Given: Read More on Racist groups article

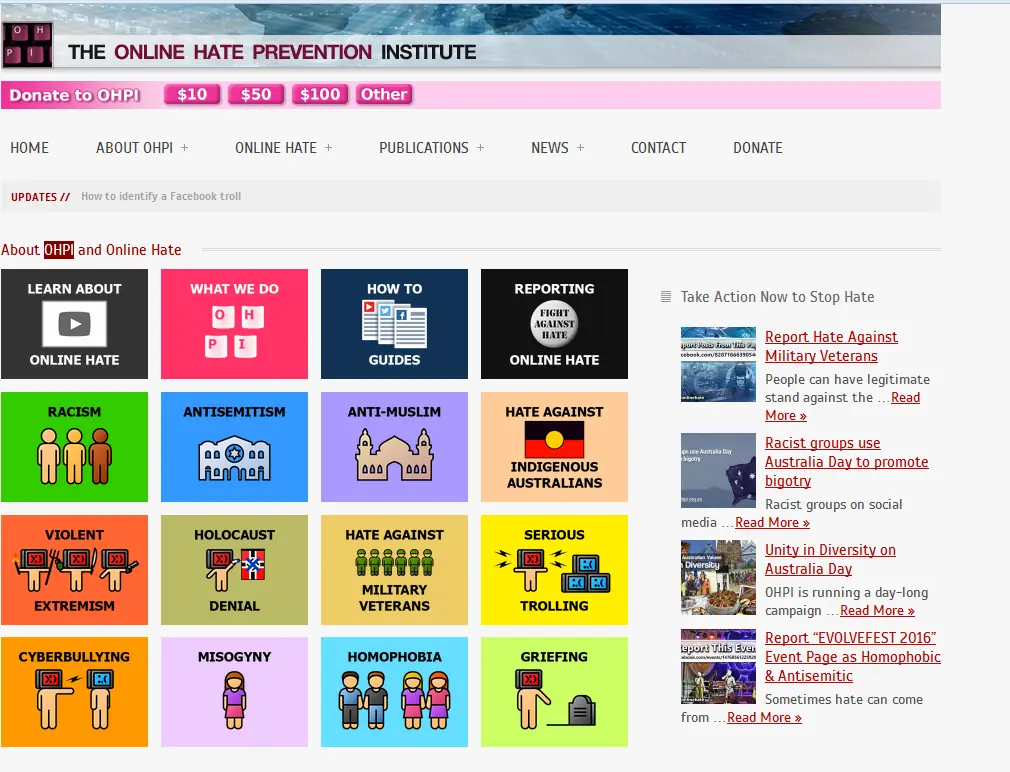Looking at the screenshot, I should [x=772, y=523].
